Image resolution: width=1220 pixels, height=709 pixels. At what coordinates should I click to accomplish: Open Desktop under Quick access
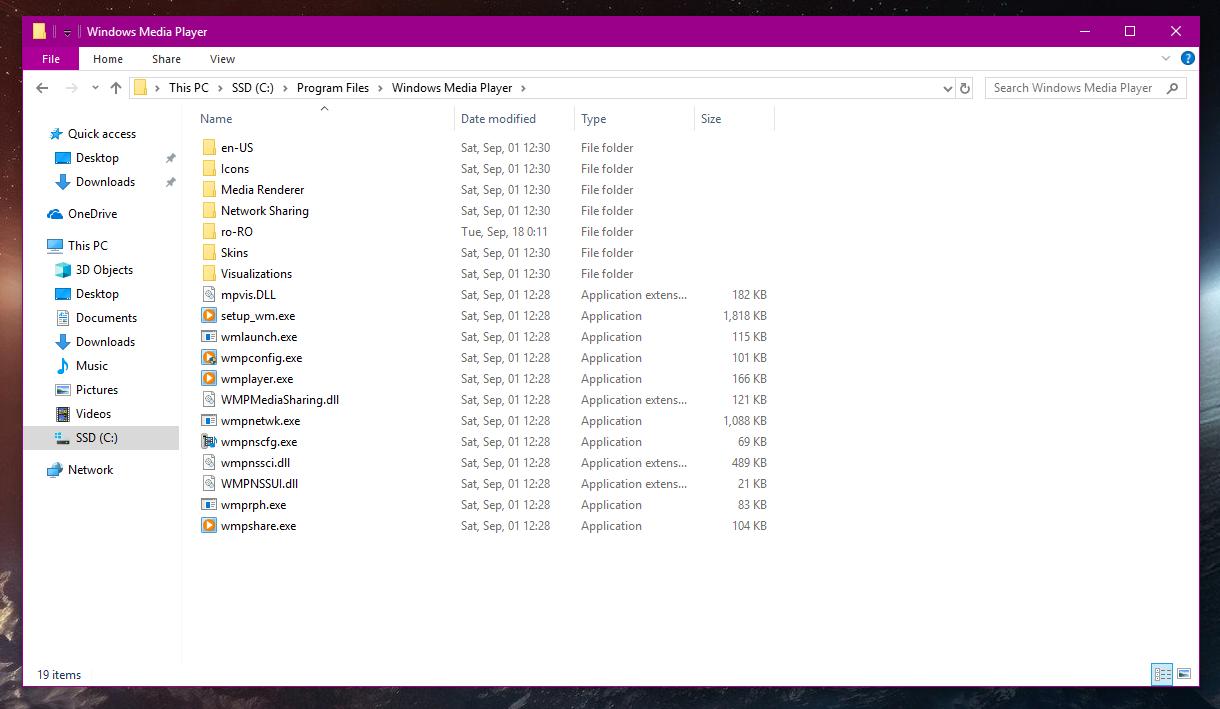[97, 158]
